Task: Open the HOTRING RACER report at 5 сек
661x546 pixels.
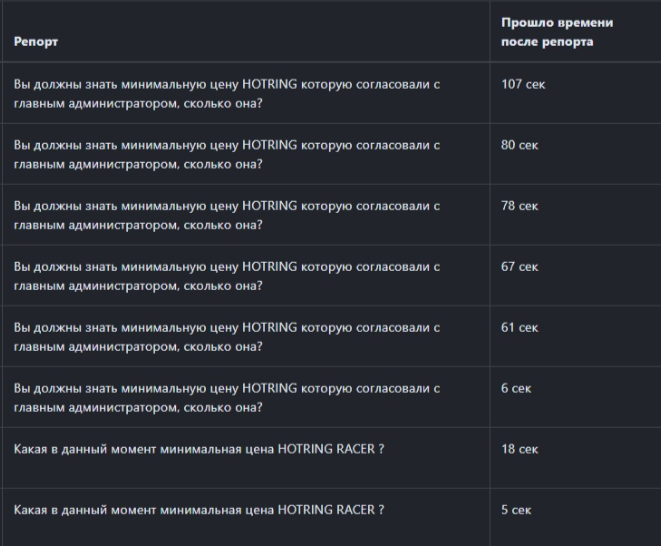Action: tap(198, 510)
